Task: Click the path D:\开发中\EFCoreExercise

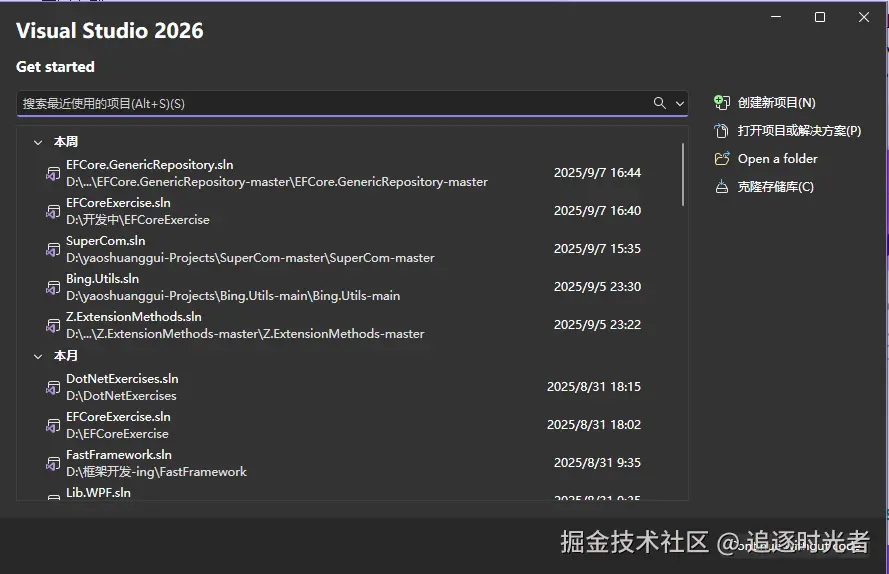Action: pyautogui.click(x=138, y=220)
